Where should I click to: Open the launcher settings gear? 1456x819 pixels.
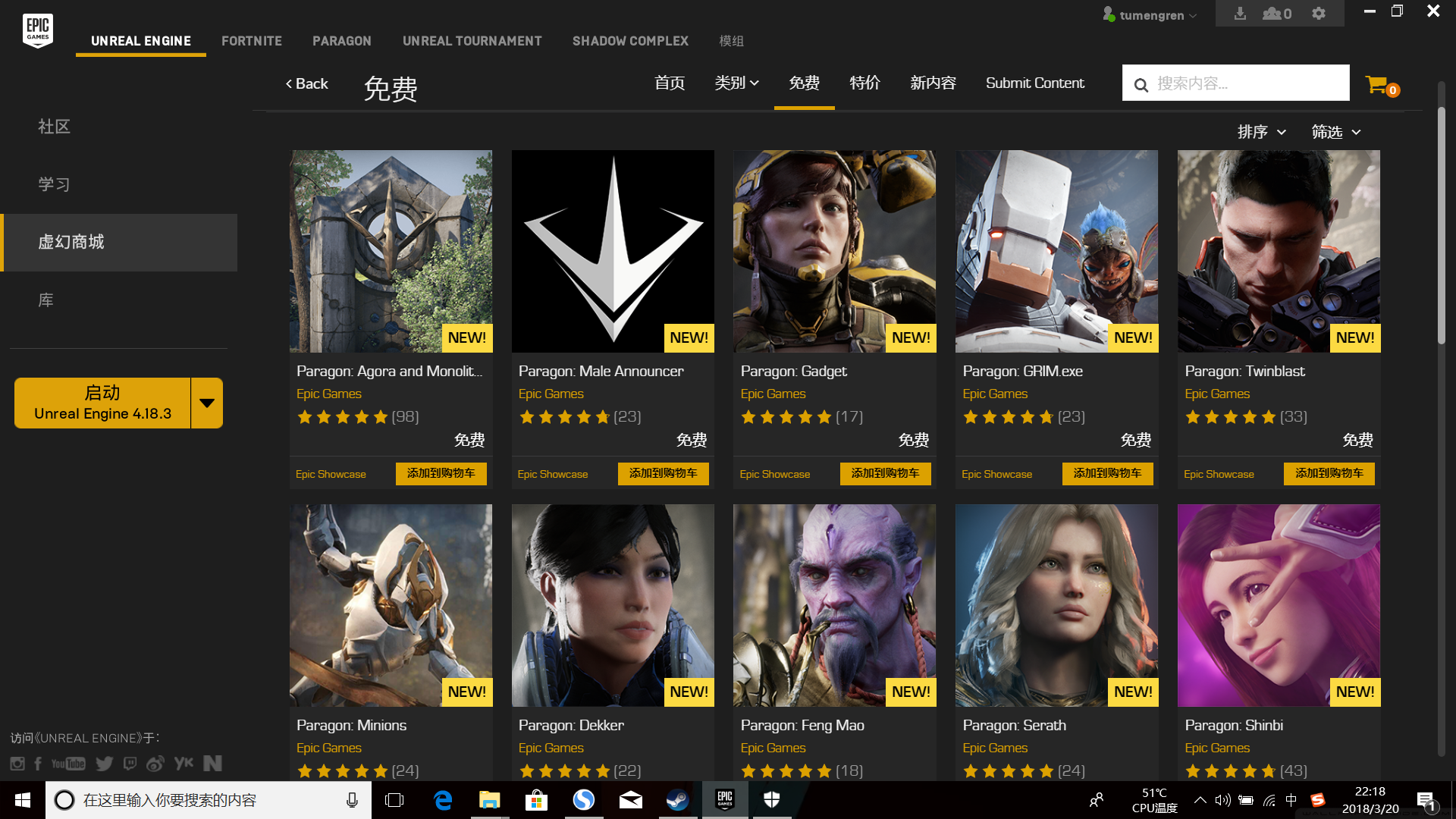click(x=1319, y=14)
